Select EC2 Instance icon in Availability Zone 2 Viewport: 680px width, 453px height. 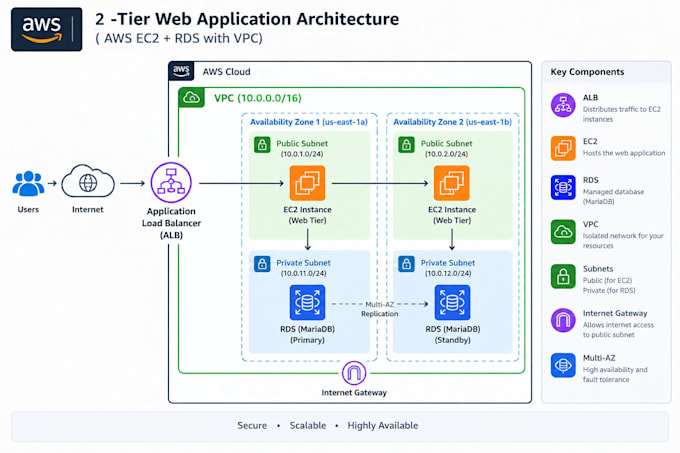click(451, 183)
